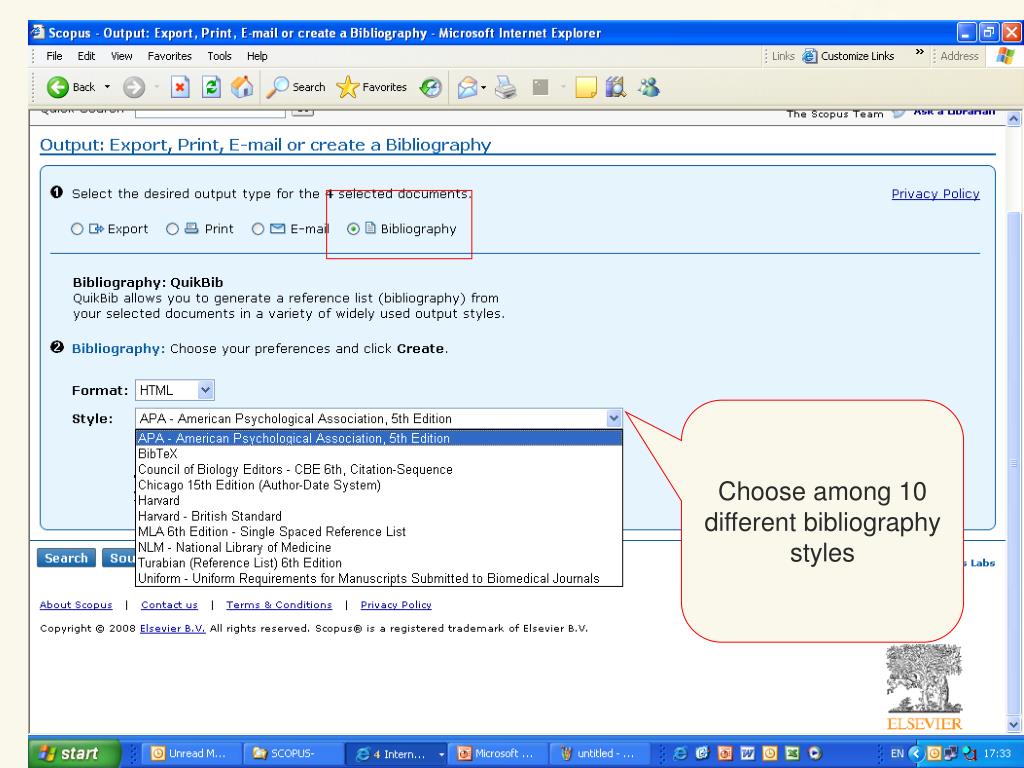Choose BibTeX style from the list
The height and width of the screenshot is (768, 1024).
pos(379,454)
